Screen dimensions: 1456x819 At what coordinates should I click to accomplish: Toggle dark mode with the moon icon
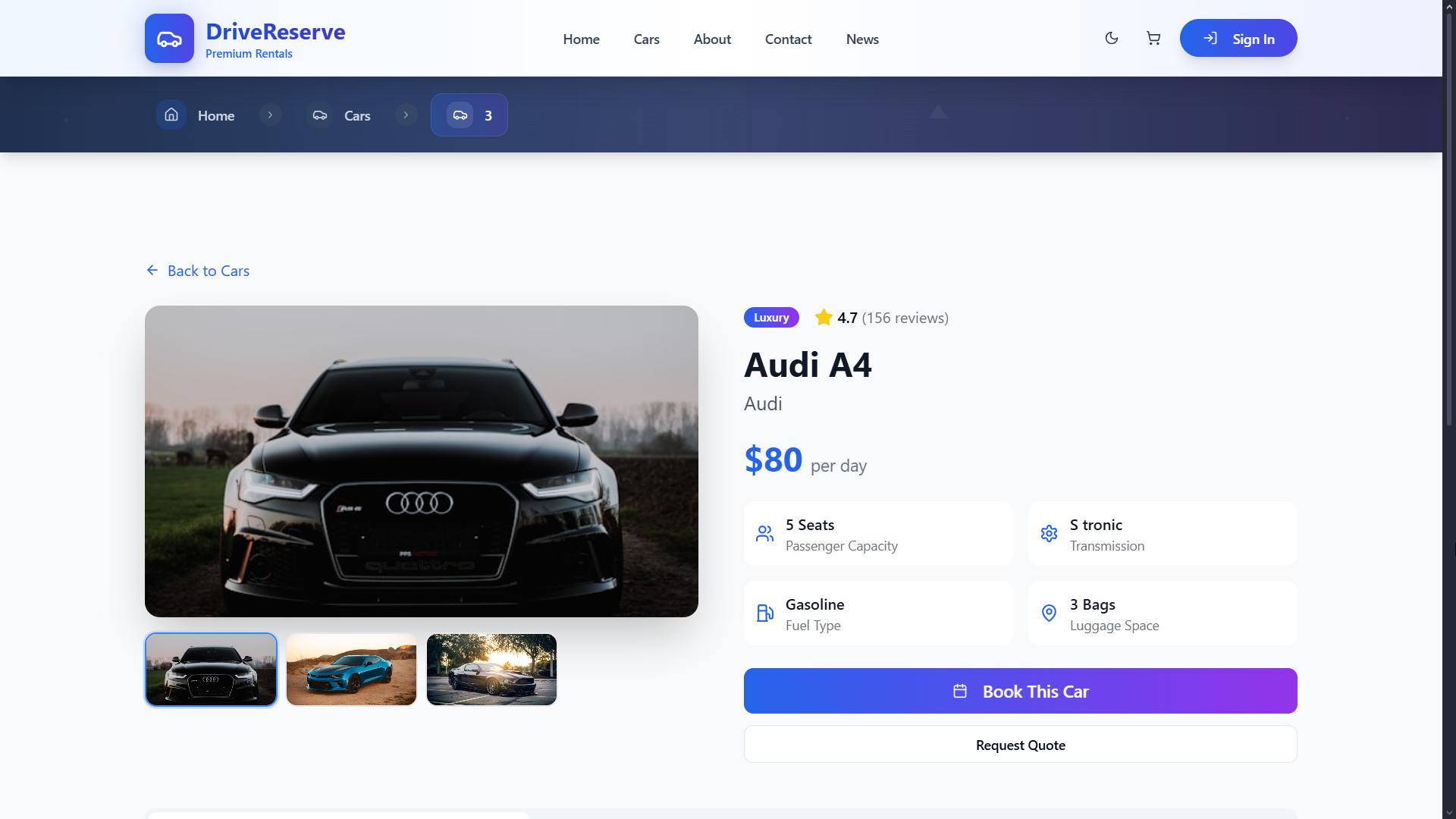1112,38
